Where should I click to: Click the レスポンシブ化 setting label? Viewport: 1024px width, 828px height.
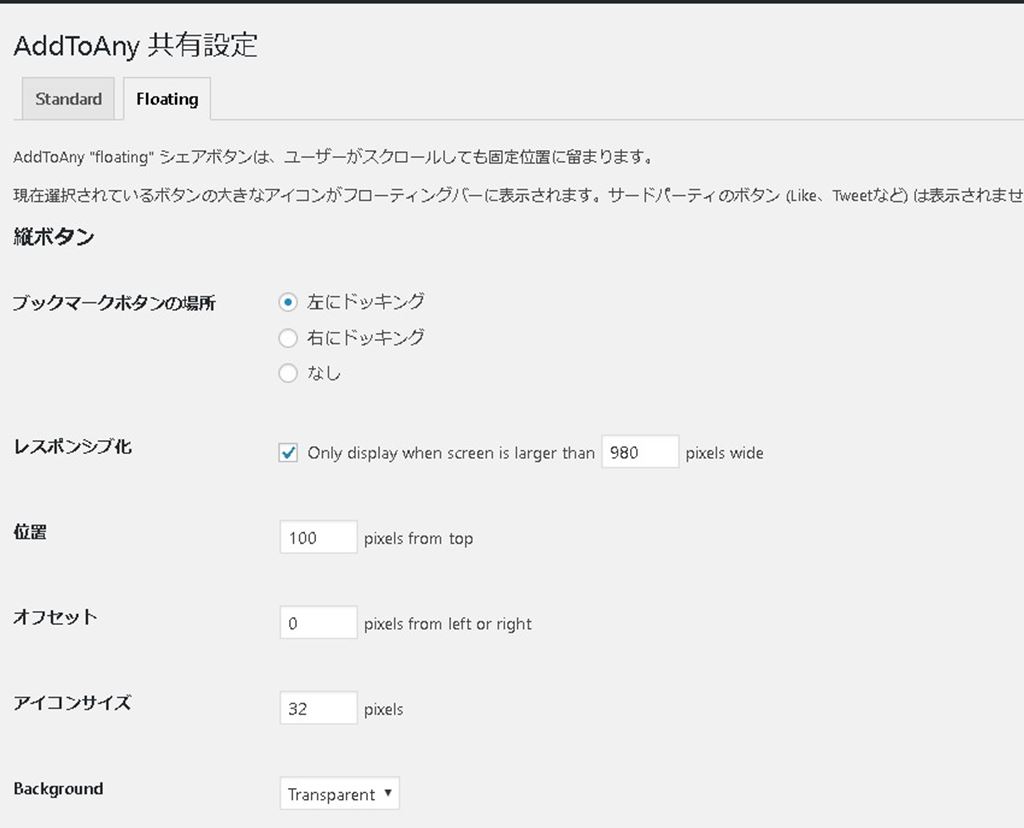72,447
